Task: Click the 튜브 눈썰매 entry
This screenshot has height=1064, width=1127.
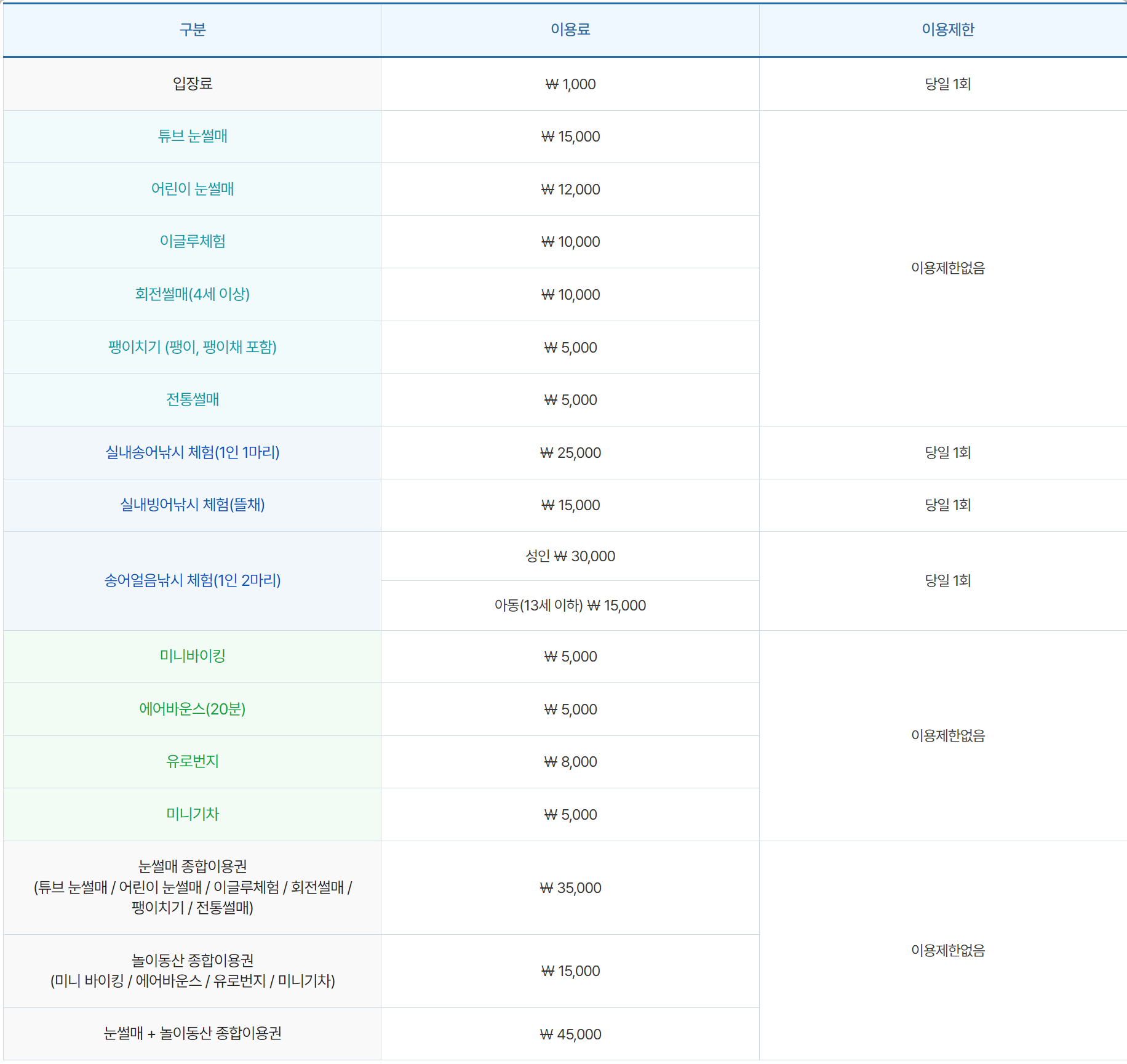Action: [191, 137]
